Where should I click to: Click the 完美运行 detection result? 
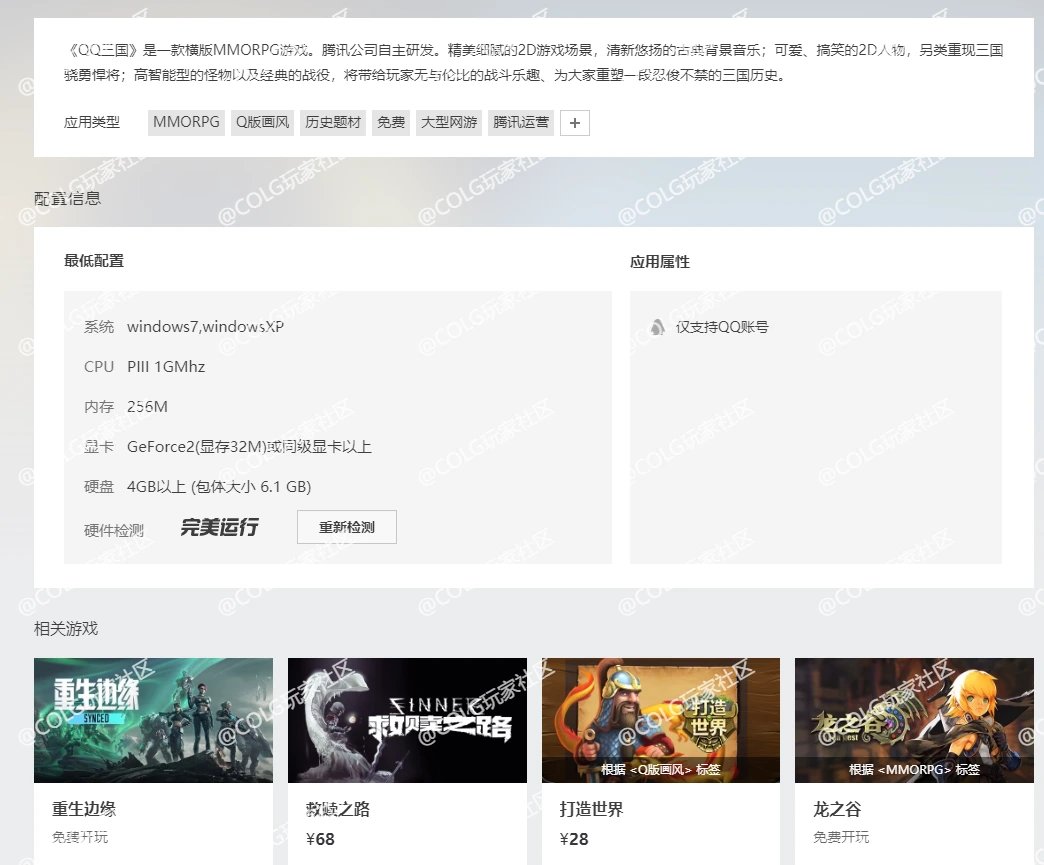point(219,527)
